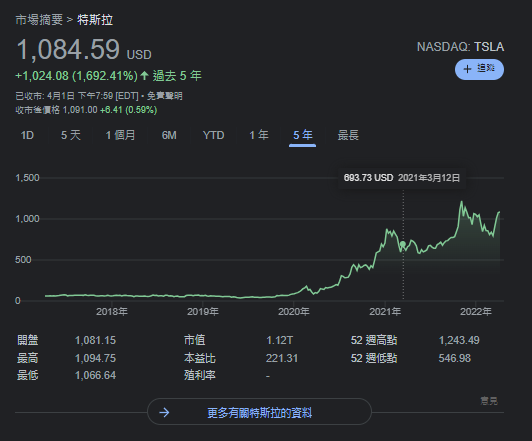
Task: Select the 1 年 range tab
Action: [x=259, y=135]
